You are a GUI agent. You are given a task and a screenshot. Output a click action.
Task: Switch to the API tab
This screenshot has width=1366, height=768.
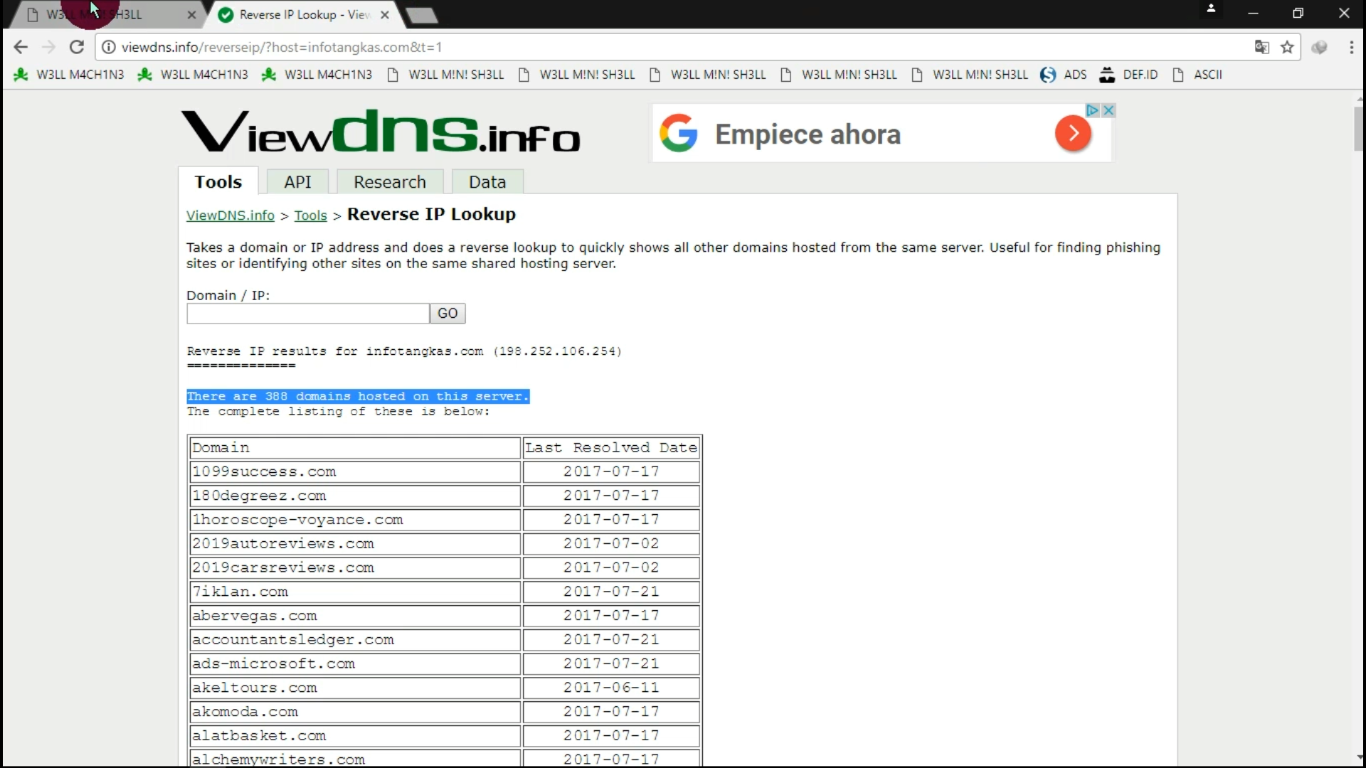pyautogui.click(x=297, y=182)
